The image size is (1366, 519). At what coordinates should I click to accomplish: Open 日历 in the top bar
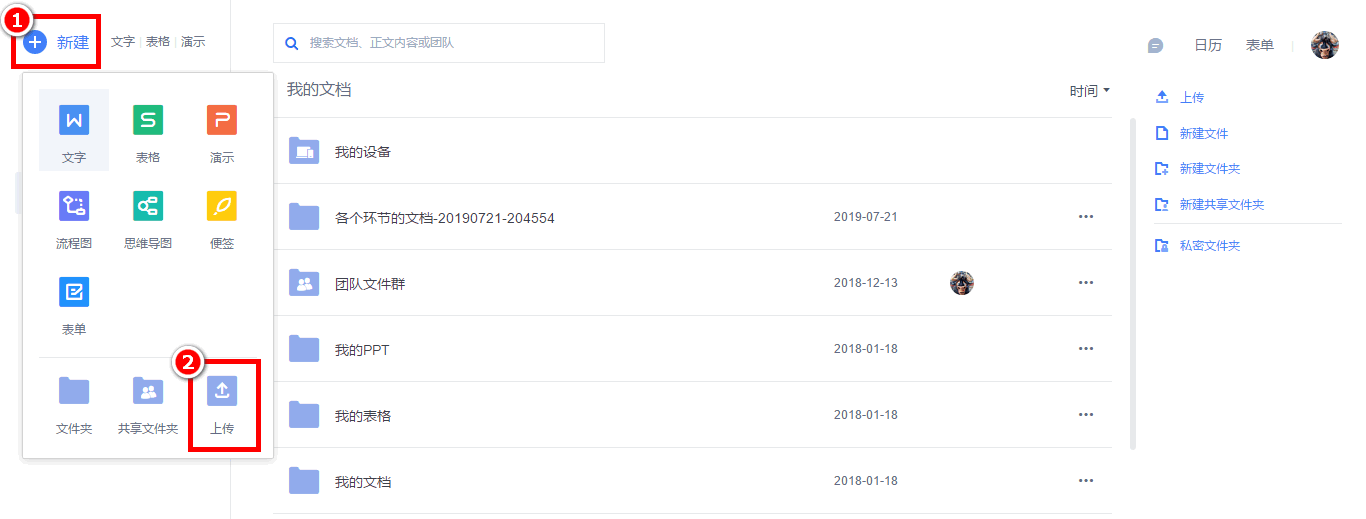(1208, 45)
